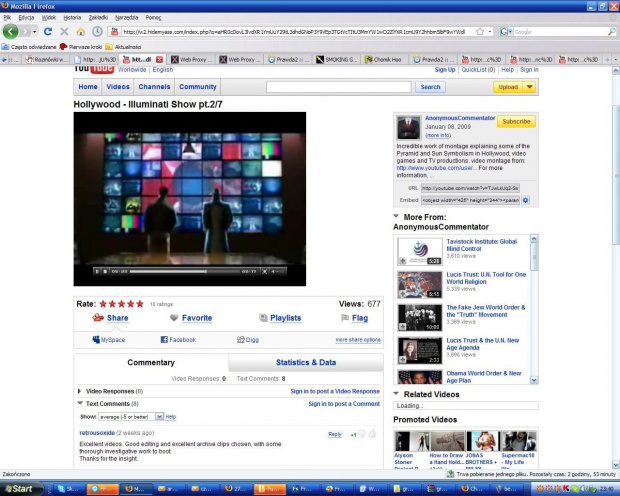
Task: Open the Historia menu
Action: (72, 17)
